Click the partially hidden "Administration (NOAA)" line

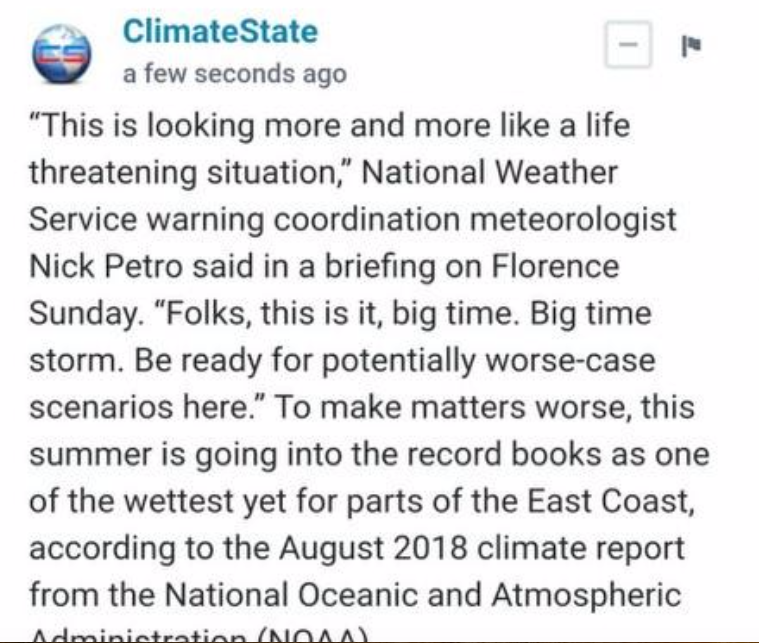pos(200,636)
